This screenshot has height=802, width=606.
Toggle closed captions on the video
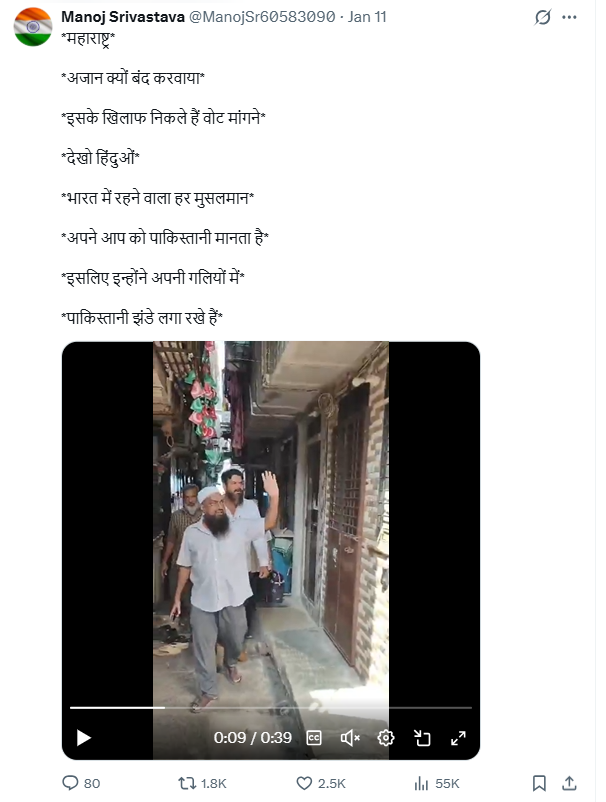coord(313,738)
